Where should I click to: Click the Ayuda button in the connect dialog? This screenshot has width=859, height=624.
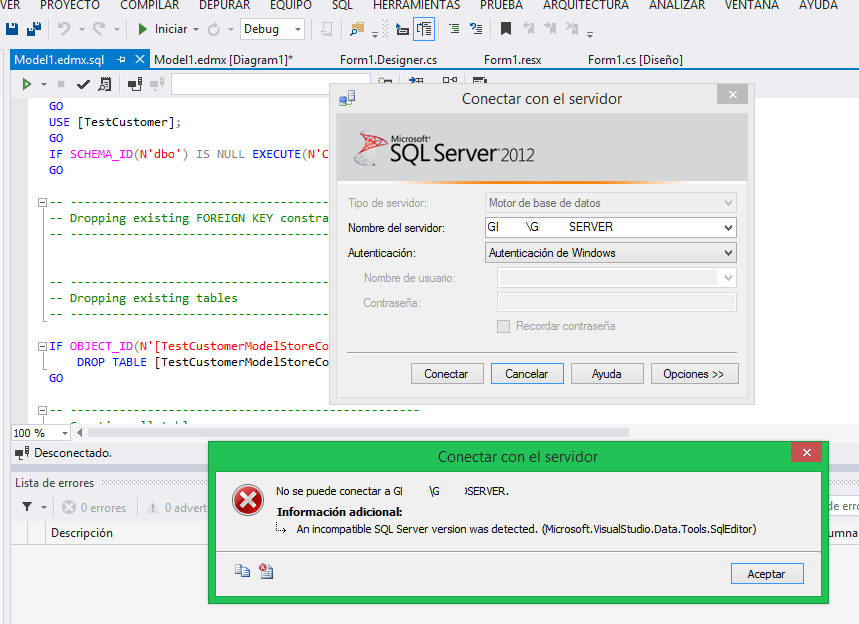click(x=607, y=374)
